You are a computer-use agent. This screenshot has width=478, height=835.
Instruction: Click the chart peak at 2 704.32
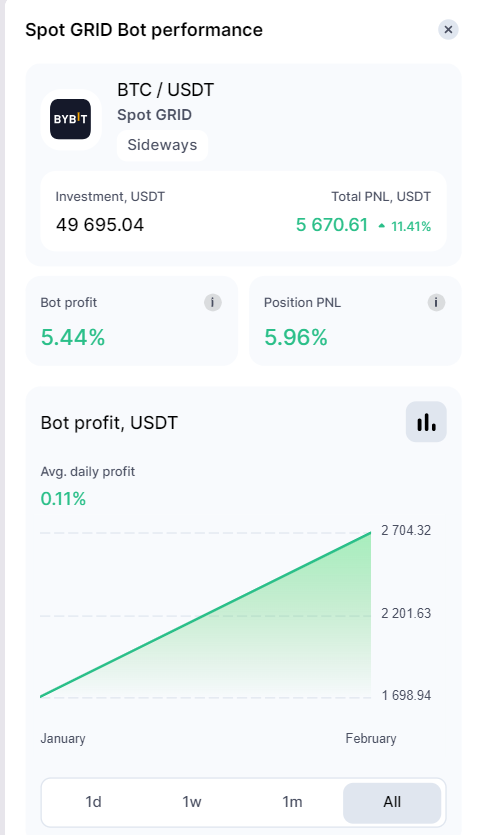pos(370,533)
